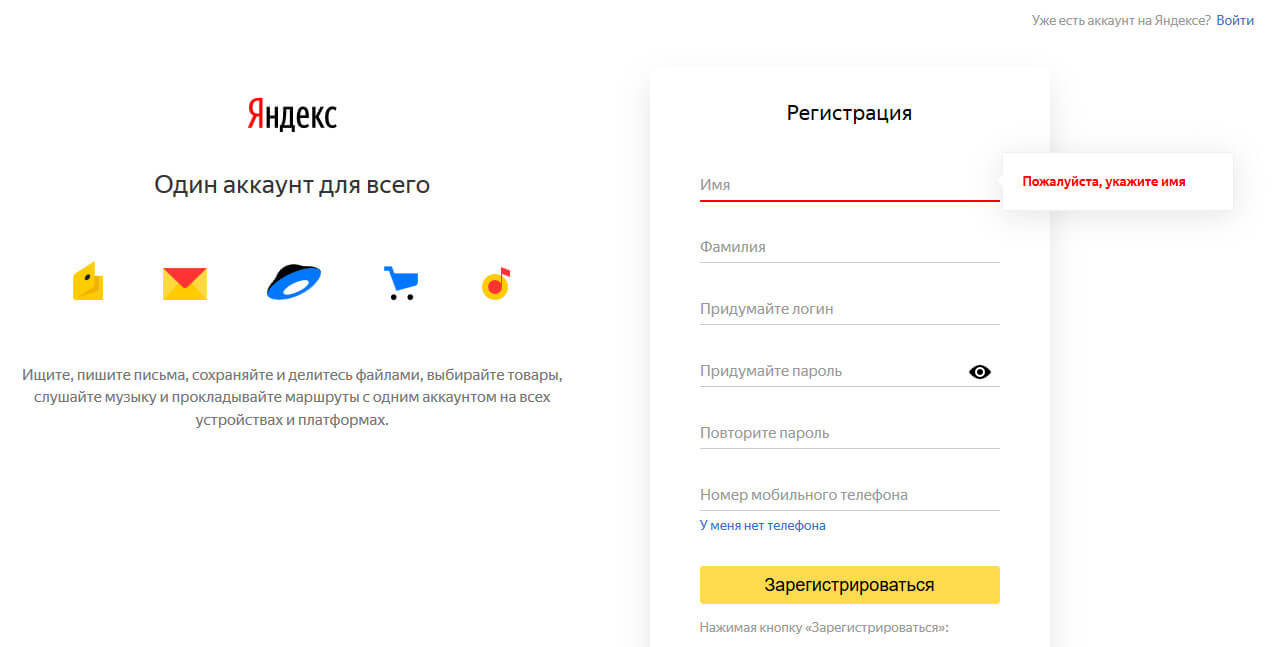Open the Yandex Music note icon

496,284
